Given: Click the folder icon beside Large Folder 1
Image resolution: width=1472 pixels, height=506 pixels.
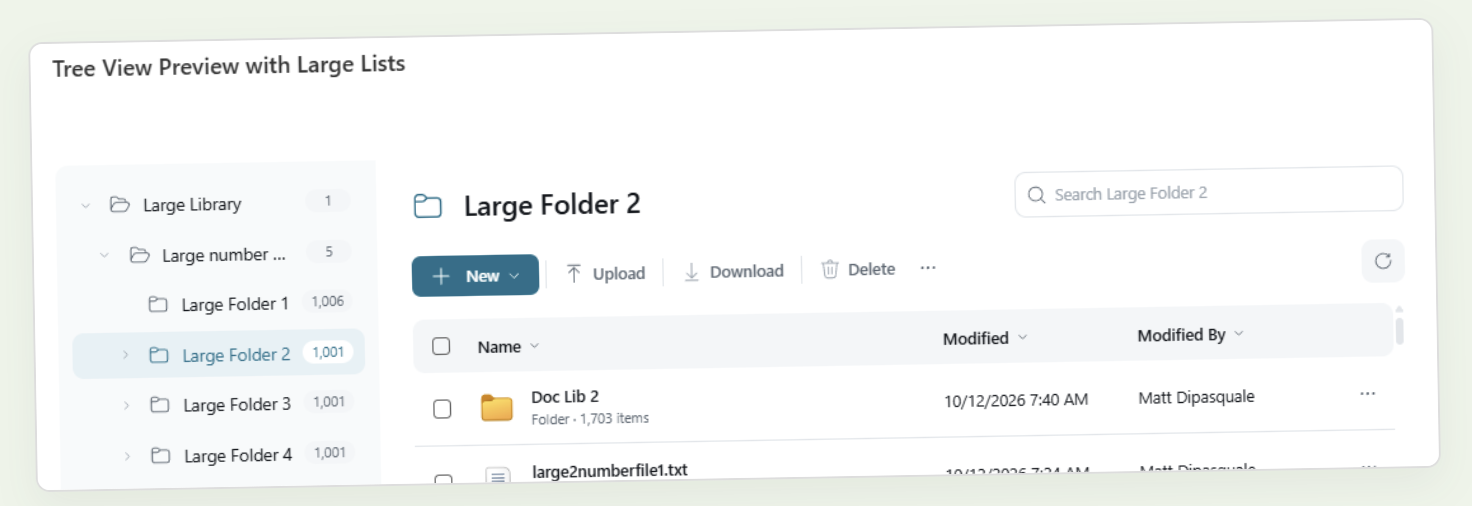Looking at the screenshot, I should click(158, 304).
